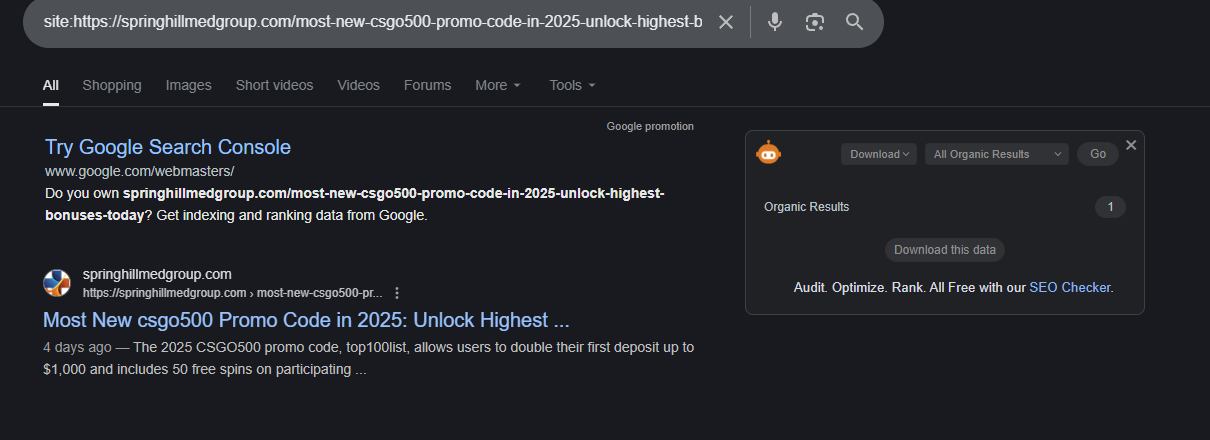Open the Short videos tab
This screenshot has width=1210, height=440.
pyautogui.click(x=274, y=85)
